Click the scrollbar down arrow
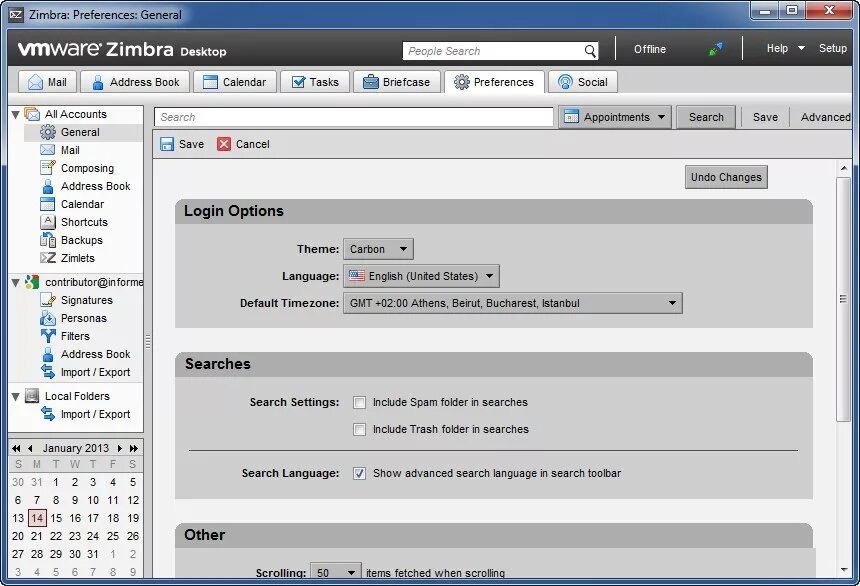This screenshot has height=586, width=860. click(844, 570)
